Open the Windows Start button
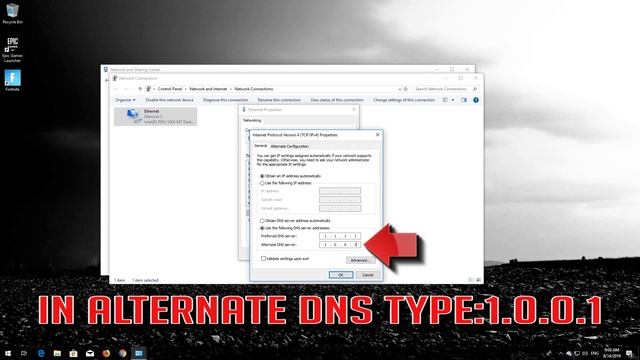The image size is (640, 360). pyautogui.click(x=8, y=353)
